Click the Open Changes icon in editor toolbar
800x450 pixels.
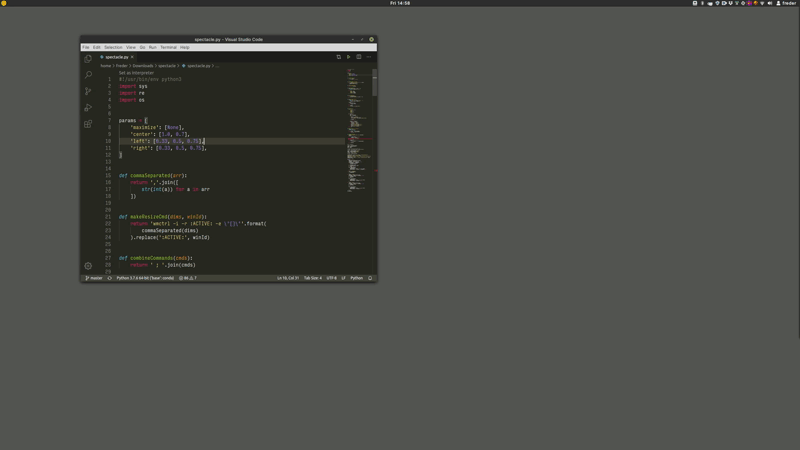point(338,57)
